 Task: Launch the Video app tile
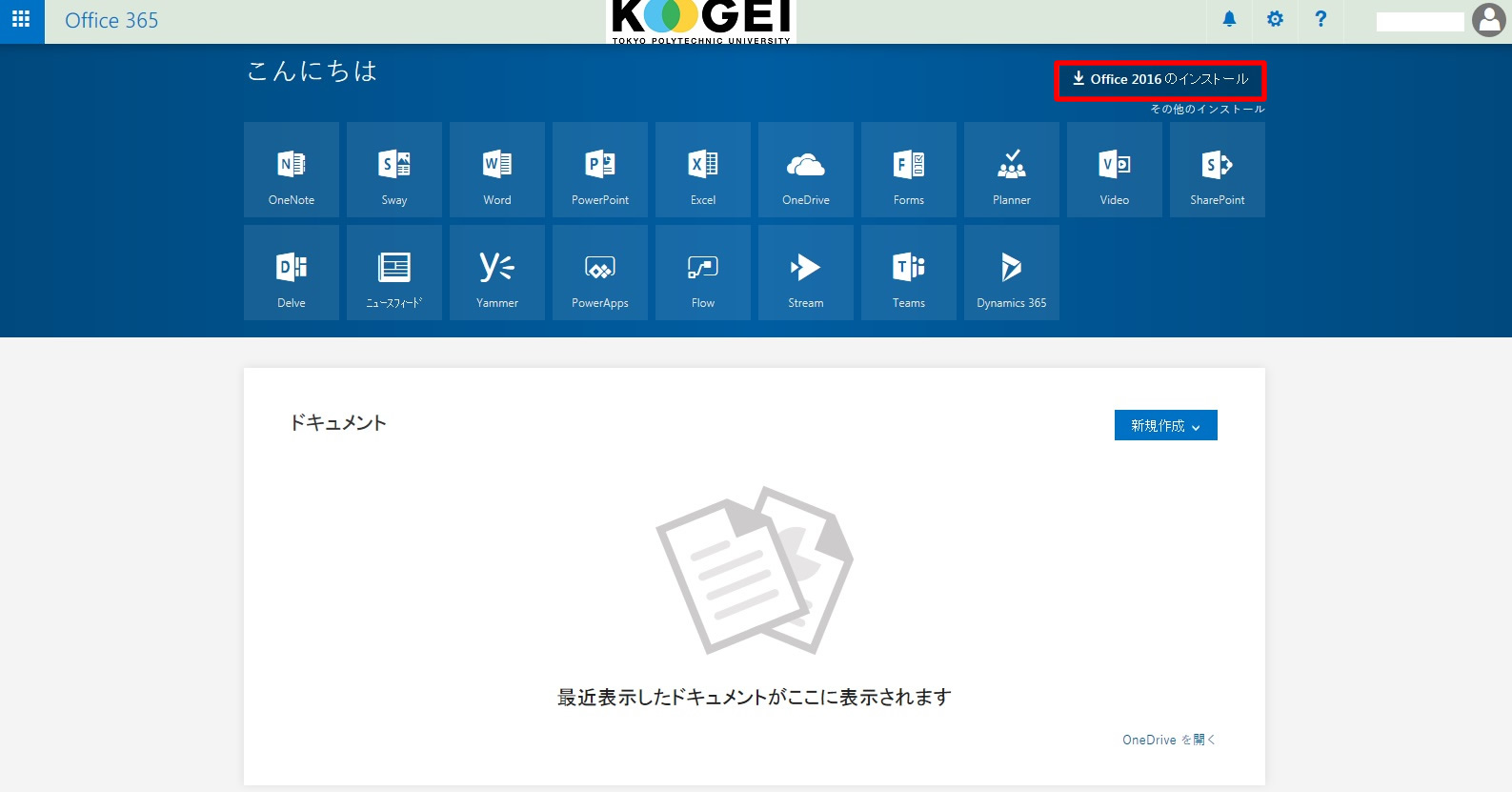[1115, 170]
